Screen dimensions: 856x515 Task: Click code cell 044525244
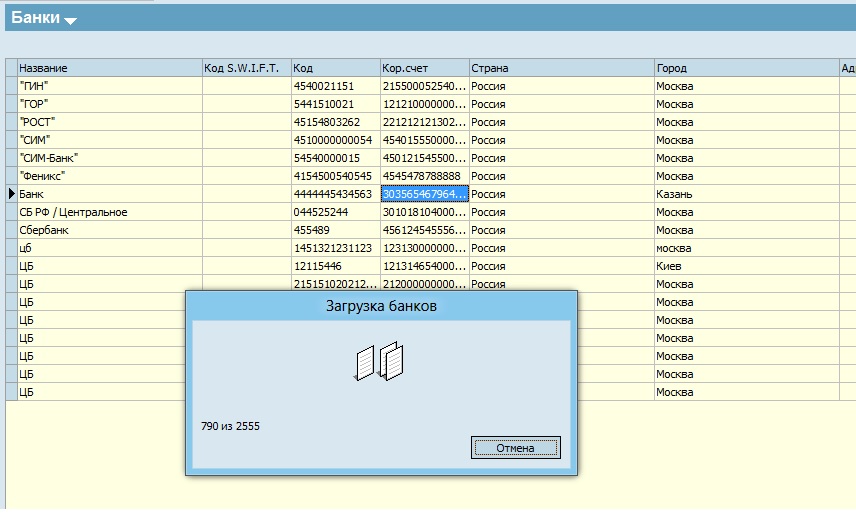pyautogui.click(x=336, y=212)
